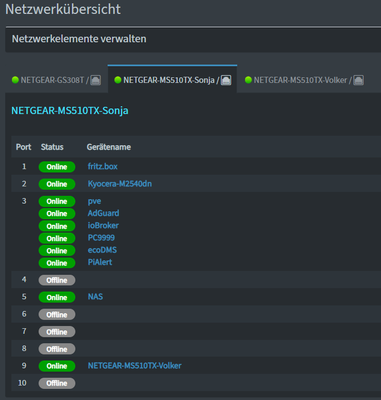Click the Online badge next to PiAlert

click(57, 263)
